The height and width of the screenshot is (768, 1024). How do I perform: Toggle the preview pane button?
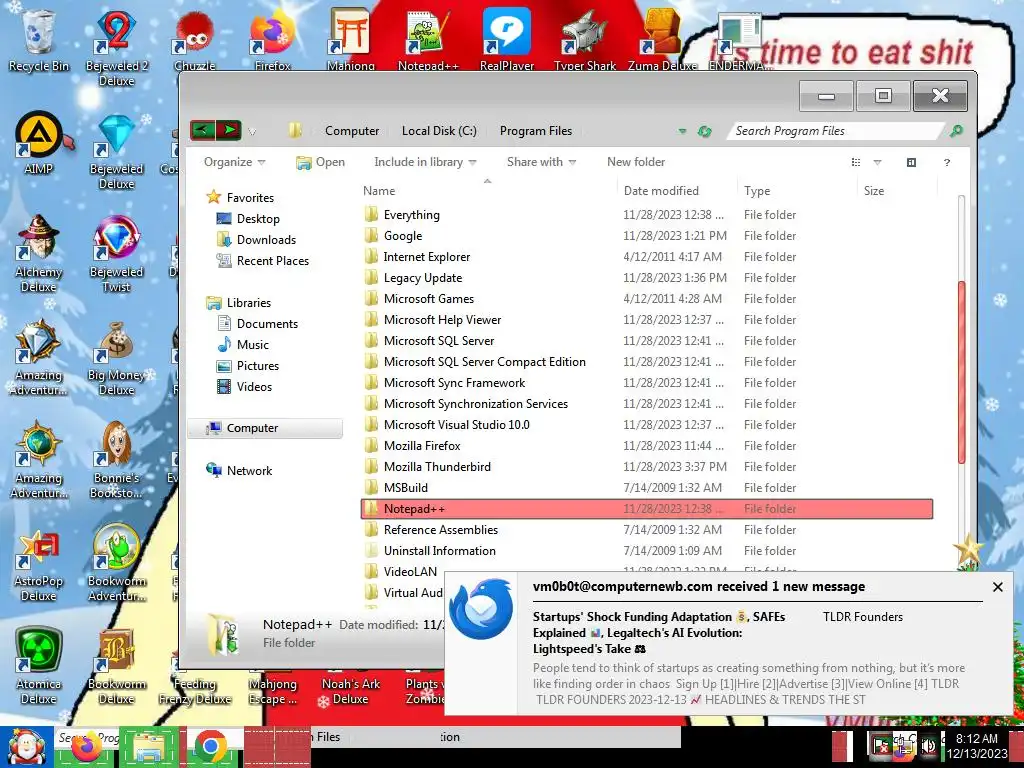click(x=912, y=163)
